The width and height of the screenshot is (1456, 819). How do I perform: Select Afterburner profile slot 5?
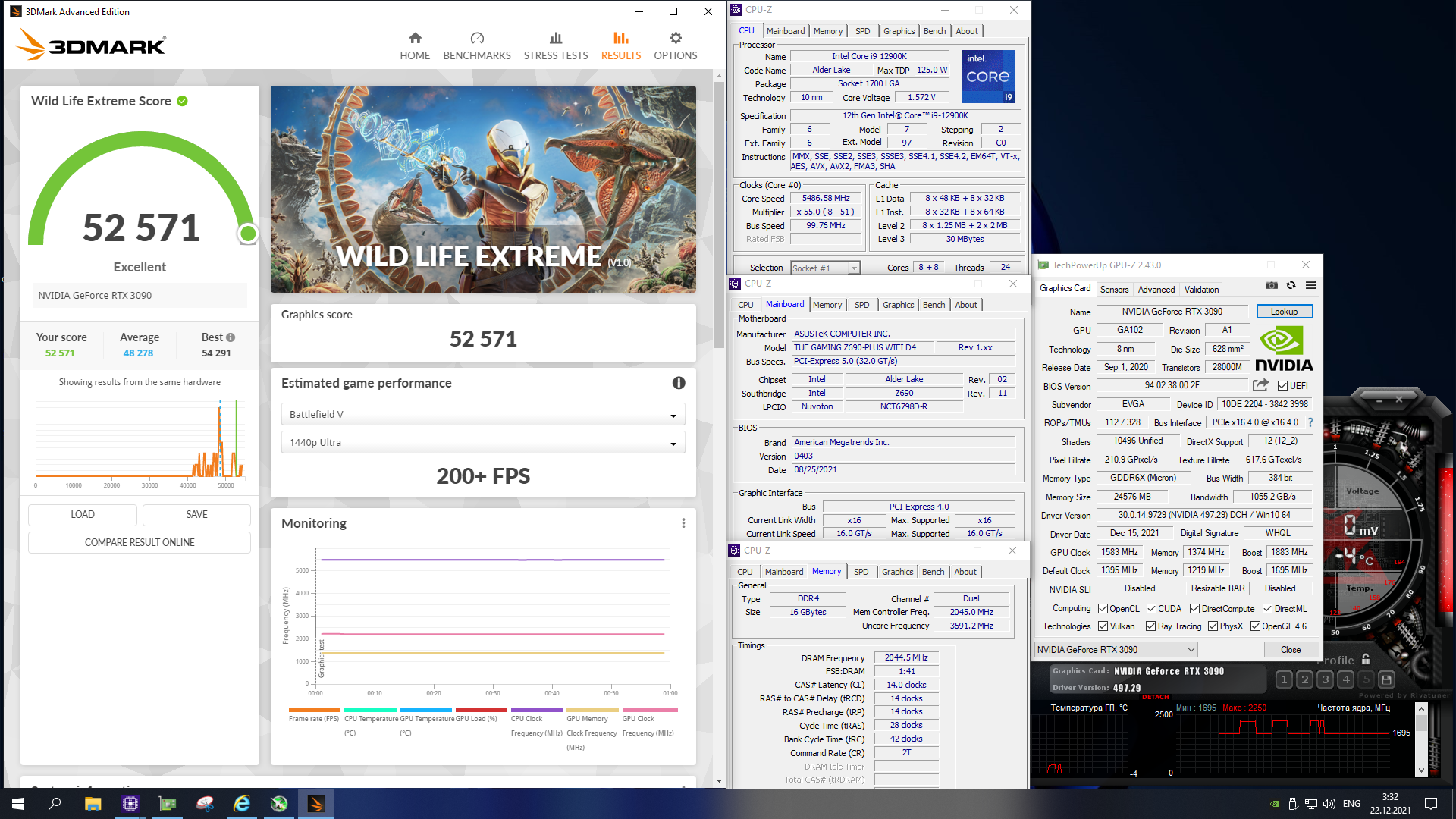1366,679
